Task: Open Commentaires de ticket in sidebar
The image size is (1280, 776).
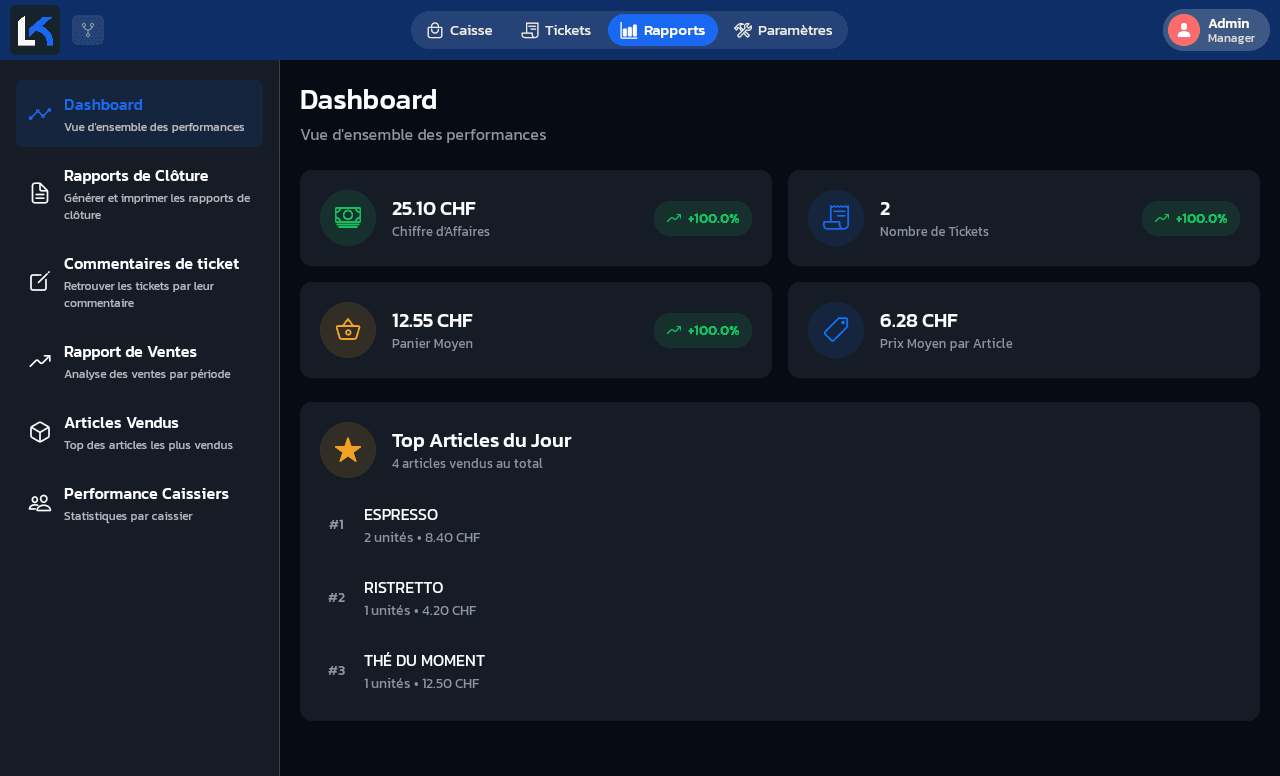Action: point(140,282)
